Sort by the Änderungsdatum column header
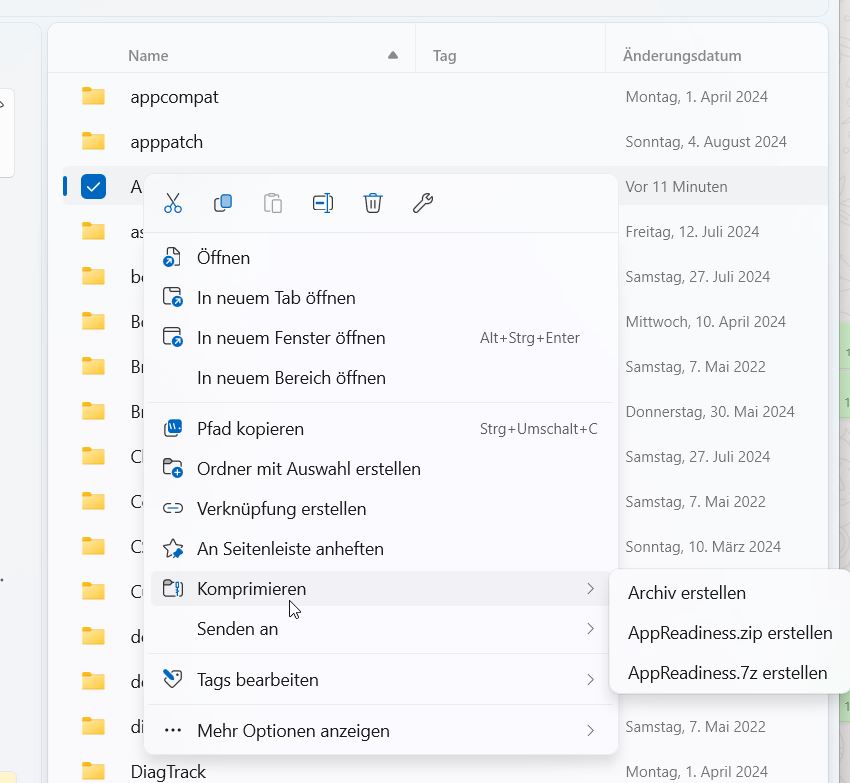This screenshot has width=850, height=783. click(682, 55)
